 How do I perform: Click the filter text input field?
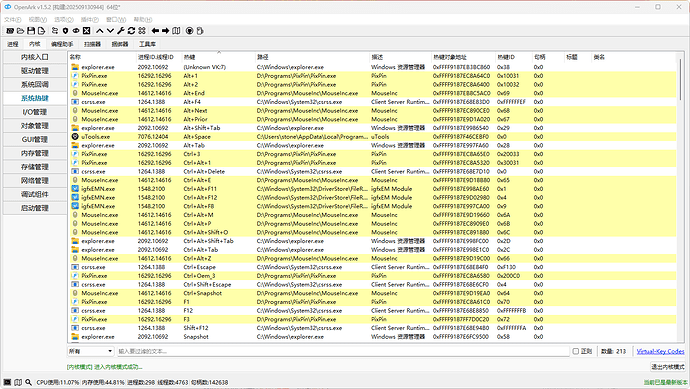pos(343,351)
